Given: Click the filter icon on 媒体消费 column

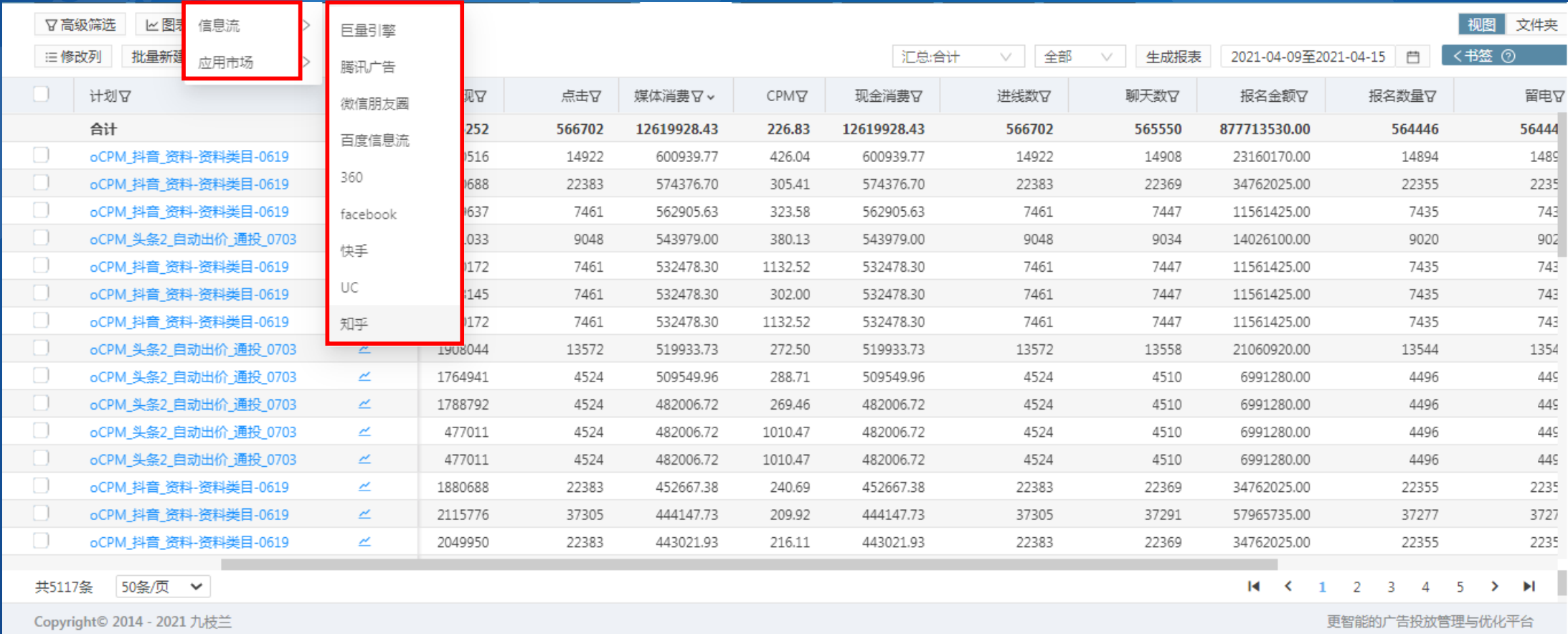Looking at the screenshot, I should [x=696, y=96].
